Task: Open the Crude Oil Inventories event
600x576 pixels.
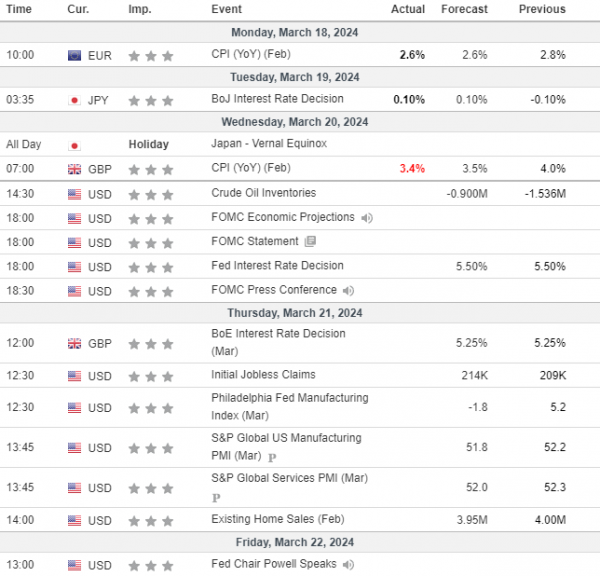Action: click(x=264, y=193)
